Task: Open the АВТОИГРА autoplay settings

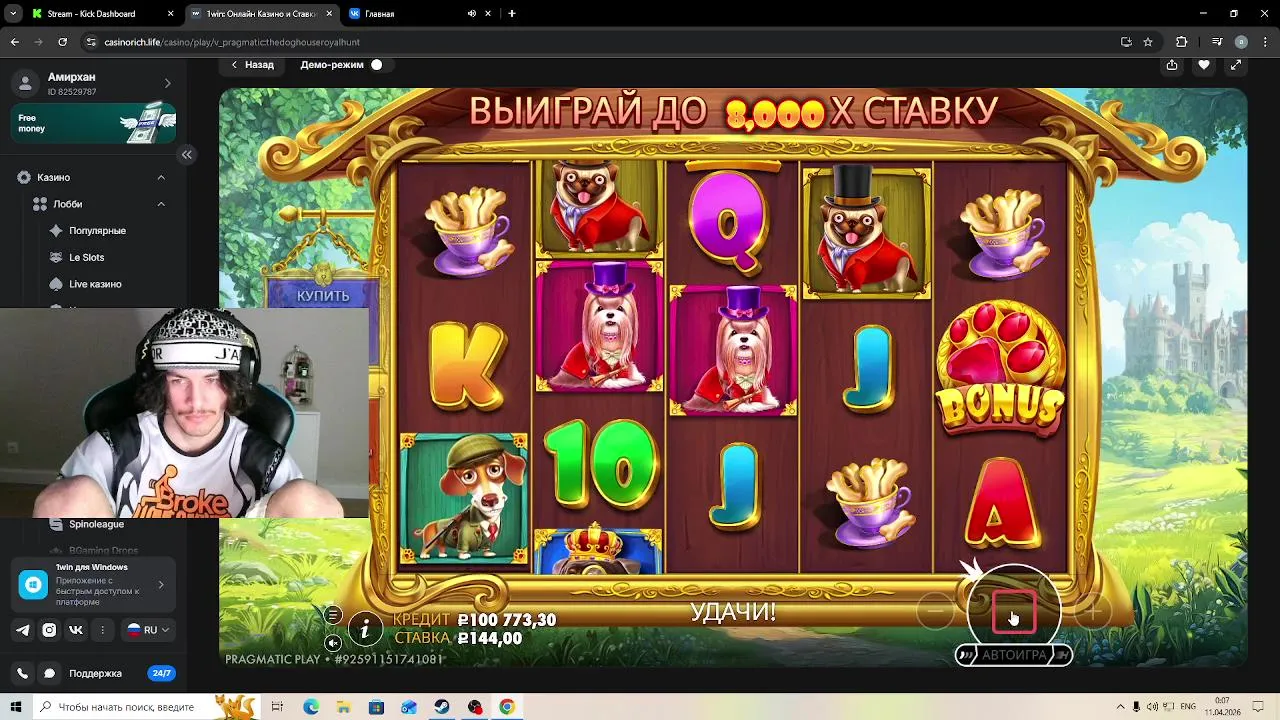Action: coord(1014,655)
